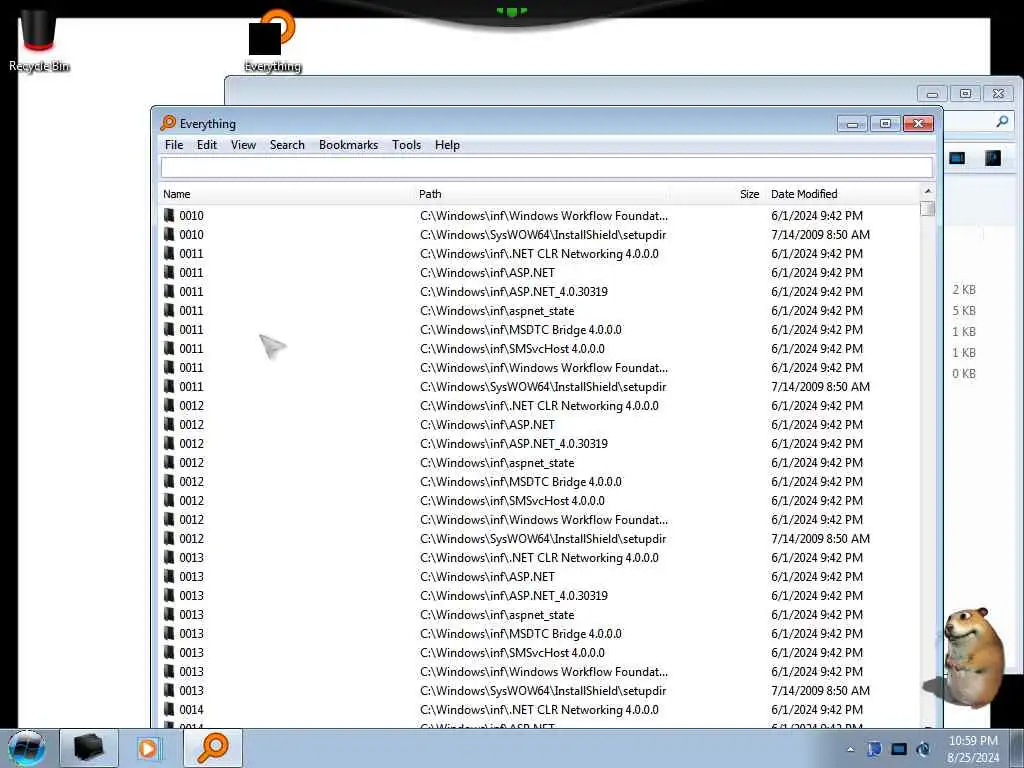Open the Tools menu

406,145
